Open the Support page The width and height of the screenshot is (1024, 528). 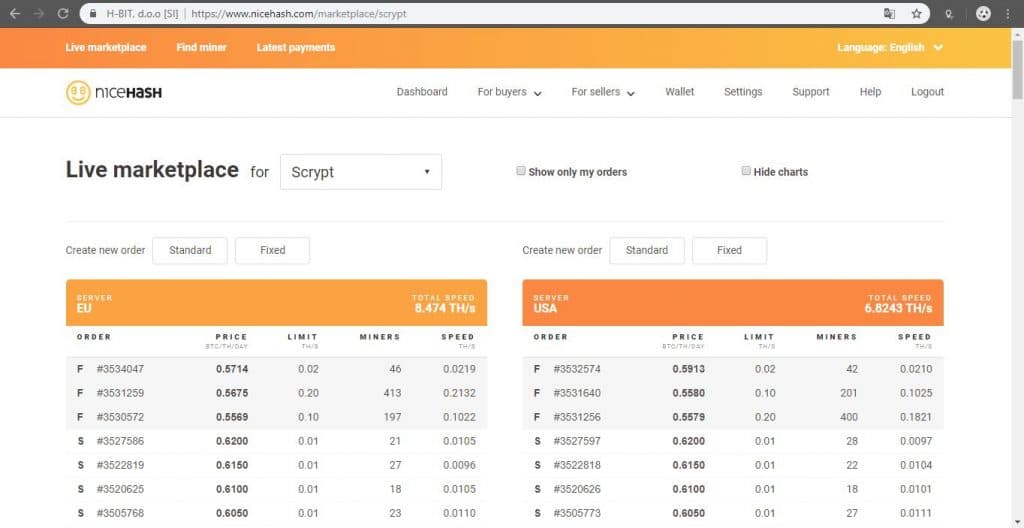point(811,92)
